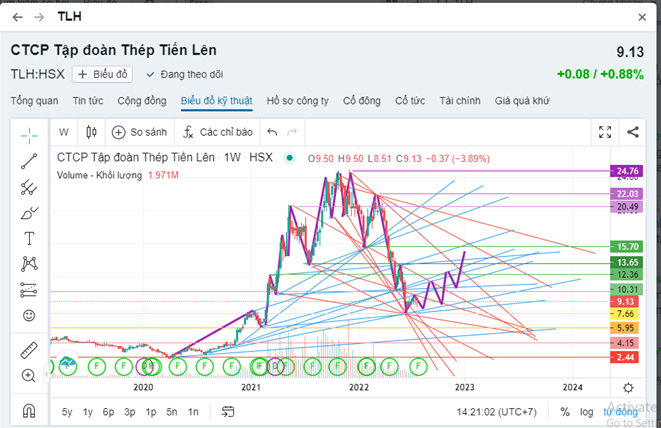The image size is (661, 428).
Task: Select the text annotation tool
Action: 29,239
